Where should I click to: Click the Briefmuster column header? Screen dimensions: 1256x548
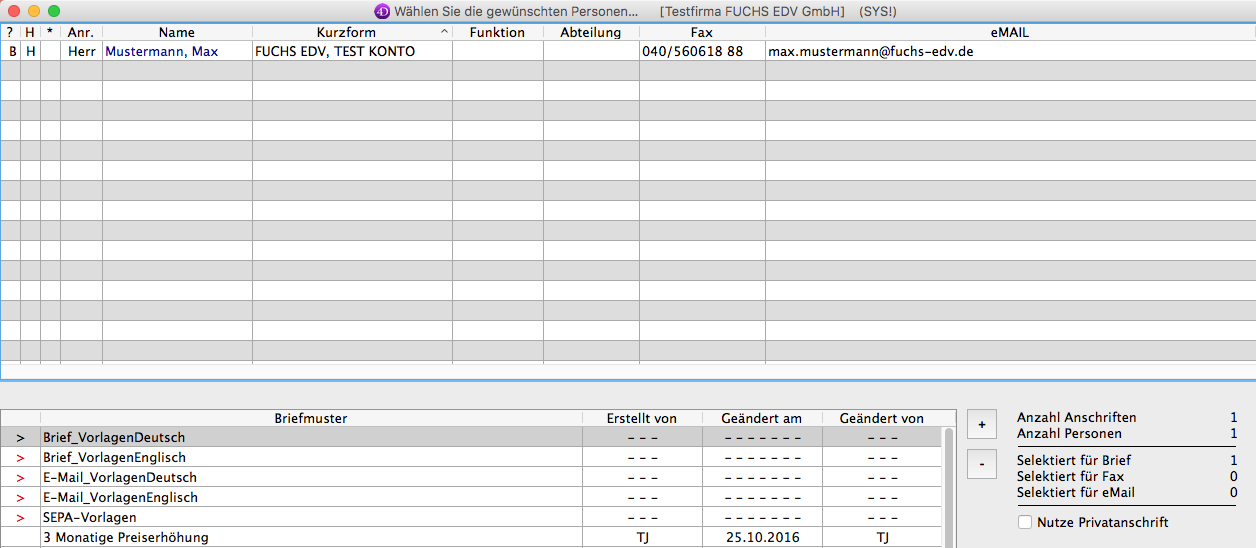(310, 419)
